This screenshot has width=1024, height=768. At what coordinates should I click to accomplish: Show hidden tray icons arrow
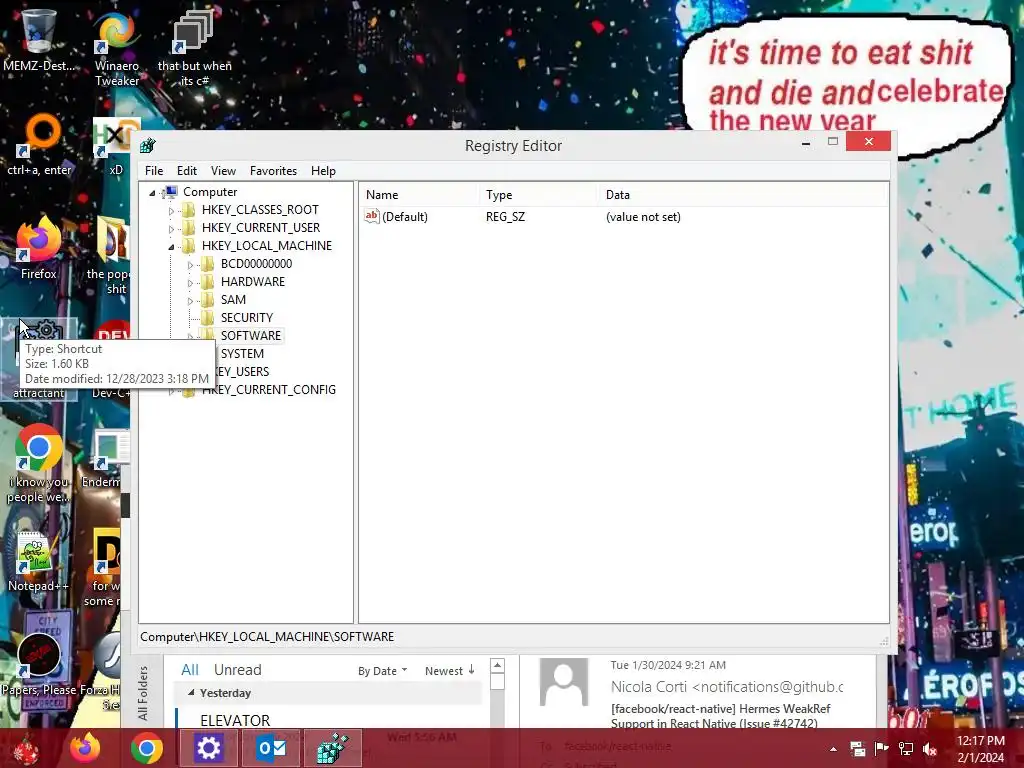coord(833,749)
